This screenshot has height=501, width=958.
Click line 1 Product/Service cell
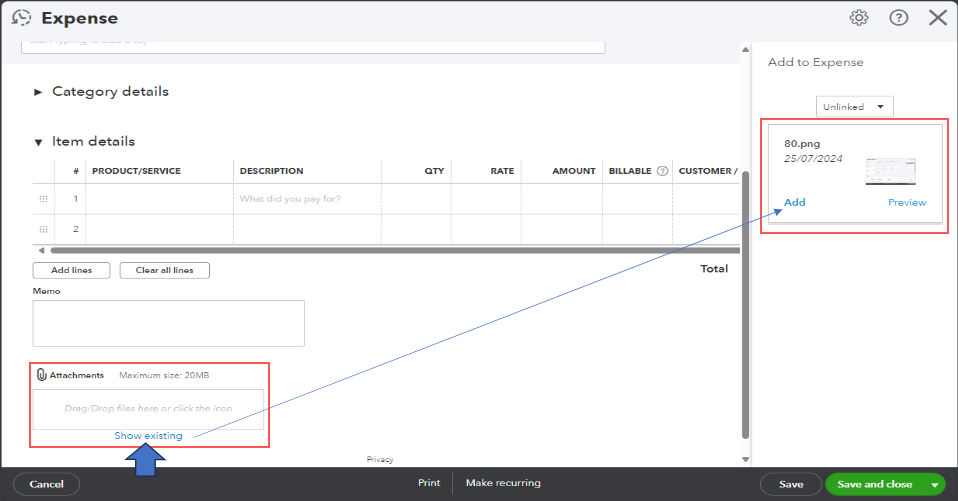(x=159, y=199)
